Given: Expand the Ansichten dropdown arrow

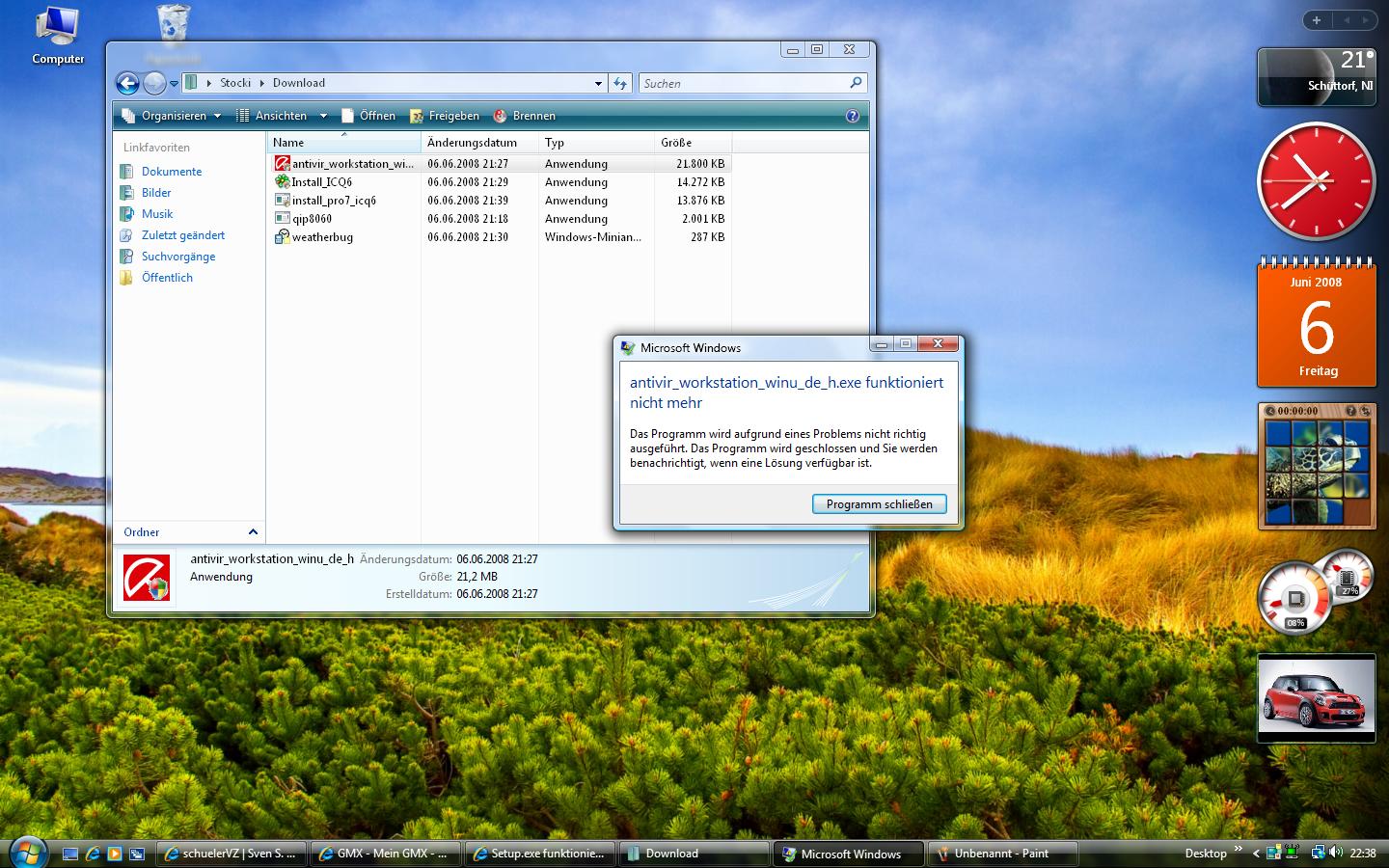Looking at the screenshot, I should tap(323, 116).
